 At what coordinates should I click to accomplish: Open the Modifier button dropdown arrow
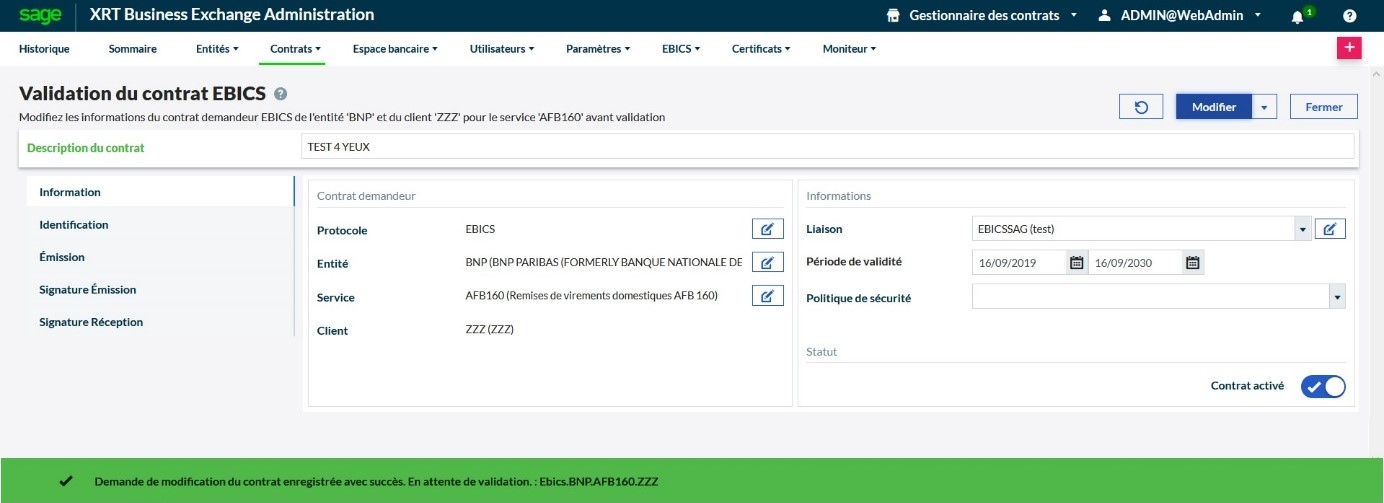pos(1265,107)
